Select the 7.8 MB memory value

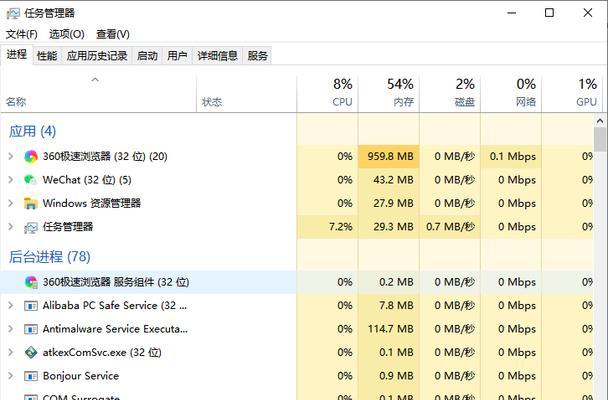pos(396,305)
